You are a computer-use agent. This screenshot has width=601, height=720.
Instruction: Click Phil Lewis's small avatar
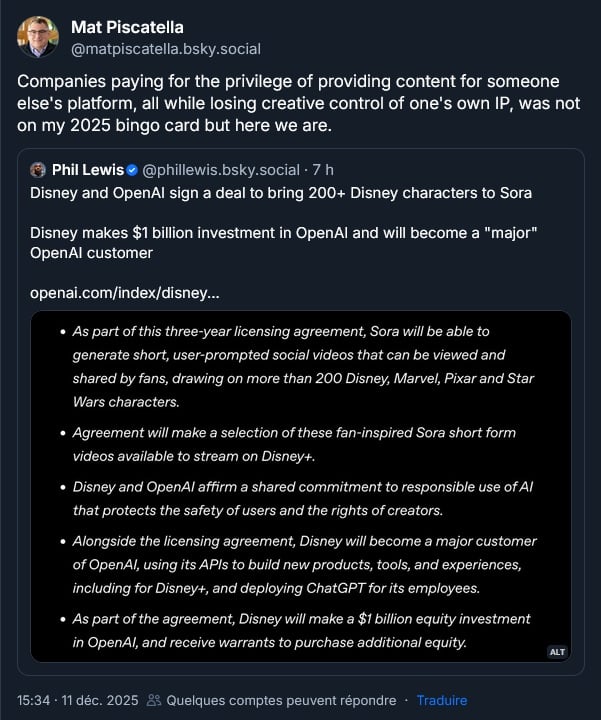[x=38, y=170]
